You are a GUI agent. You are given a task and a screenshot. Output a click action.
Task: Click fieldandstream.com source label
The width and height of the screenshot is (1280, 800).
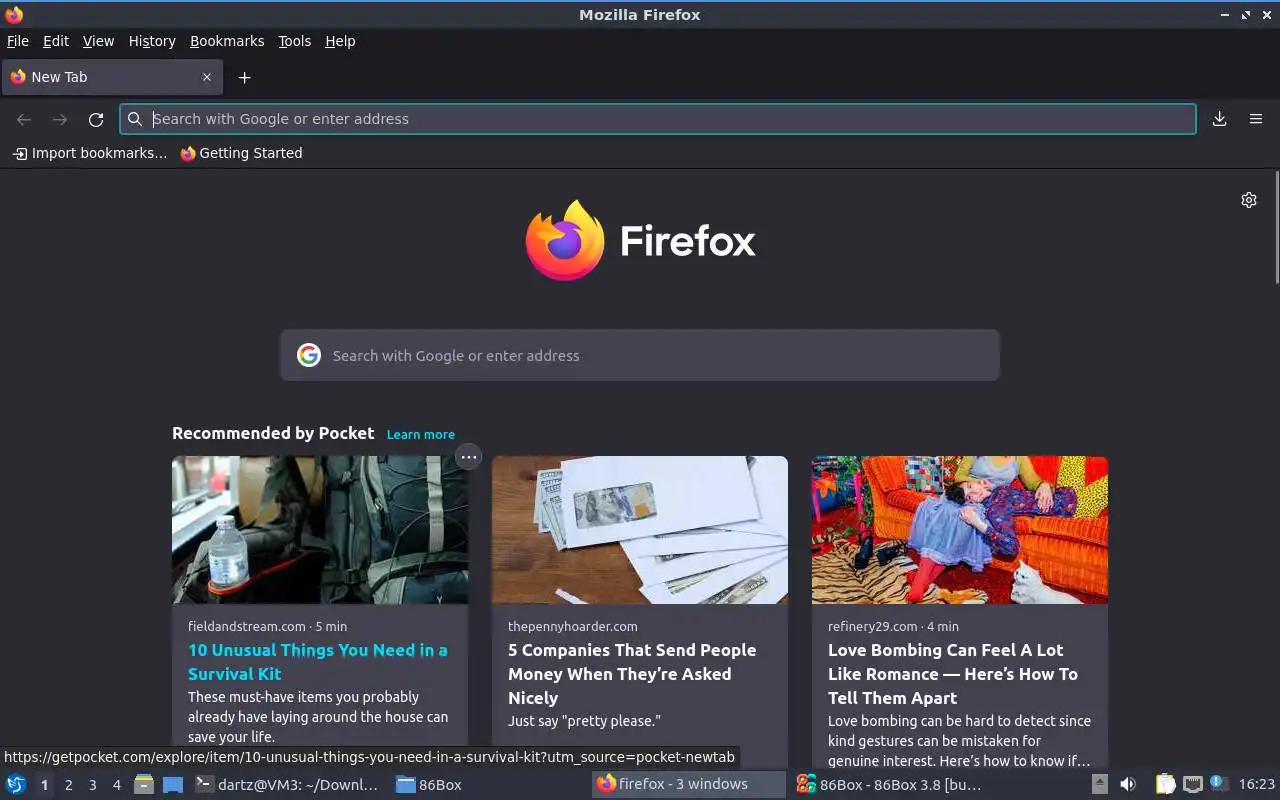(x=247, y=626)
